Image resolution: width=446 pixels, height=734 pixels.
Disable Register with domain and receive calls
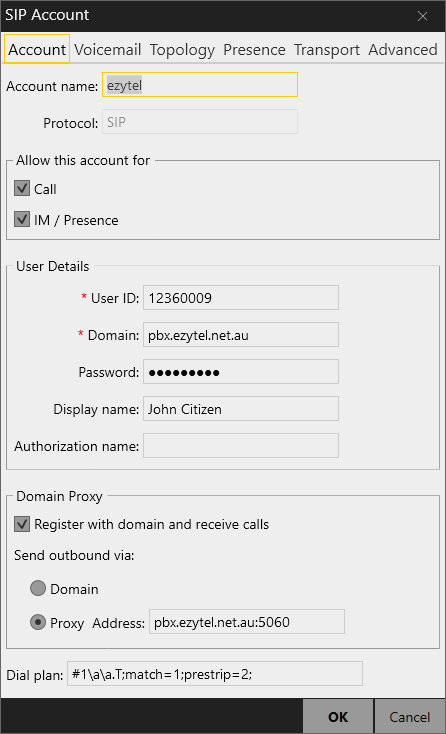pyautogui.click(x=22, y=524)
